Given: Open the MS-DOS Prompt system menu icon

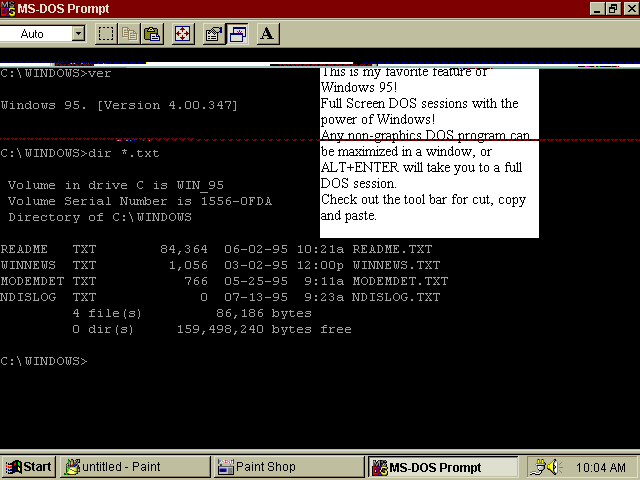Looking at the screenshot, I should click(x=8, y=9).
